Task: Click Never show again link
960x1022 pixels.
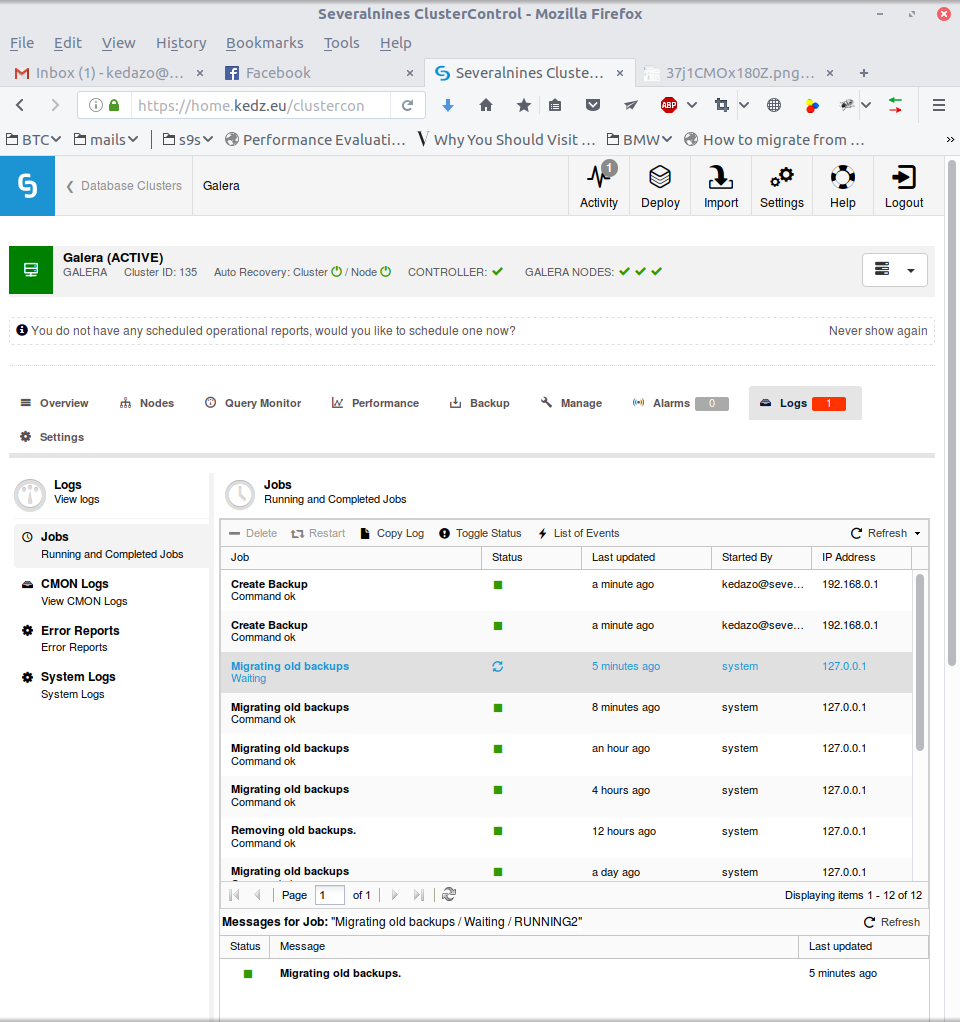Action: (x=878, y=331)
